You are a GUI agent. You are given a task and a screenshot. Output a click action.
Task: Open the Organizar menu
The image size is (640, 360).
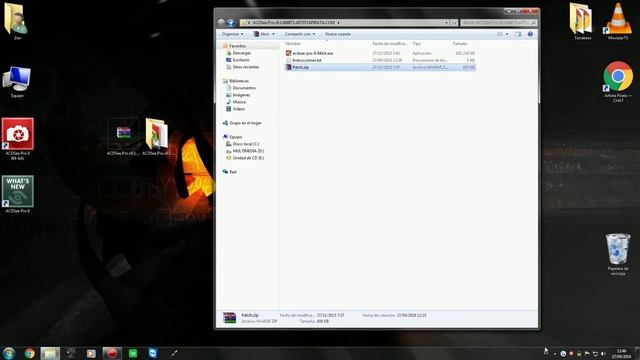[232, 34]
